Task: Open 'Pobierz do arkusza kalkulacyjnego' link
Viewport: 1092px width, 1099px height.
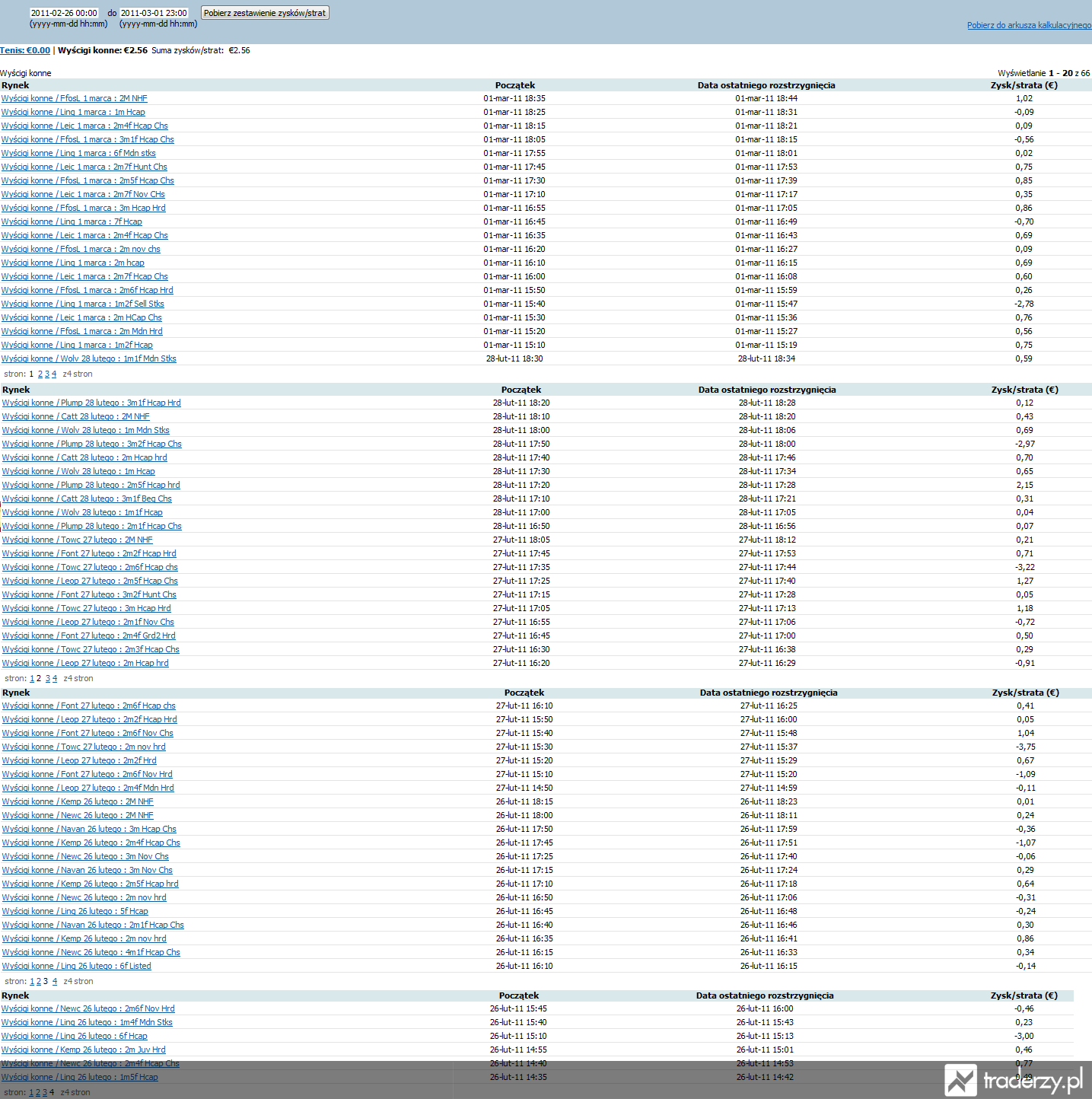Action: [x=1030, y=25]
